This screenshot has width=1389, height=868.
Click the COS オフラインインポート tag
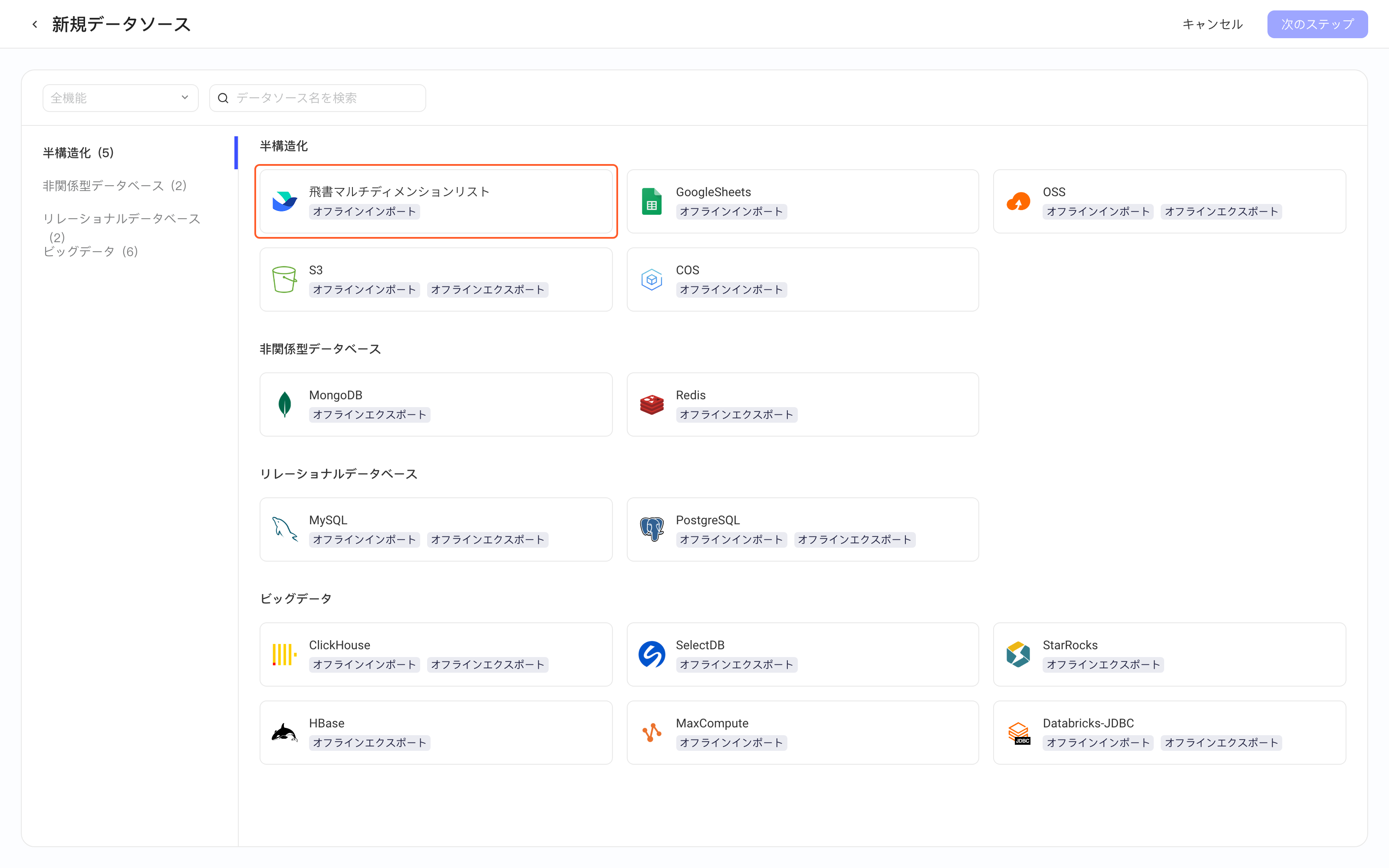click(731, 290)
